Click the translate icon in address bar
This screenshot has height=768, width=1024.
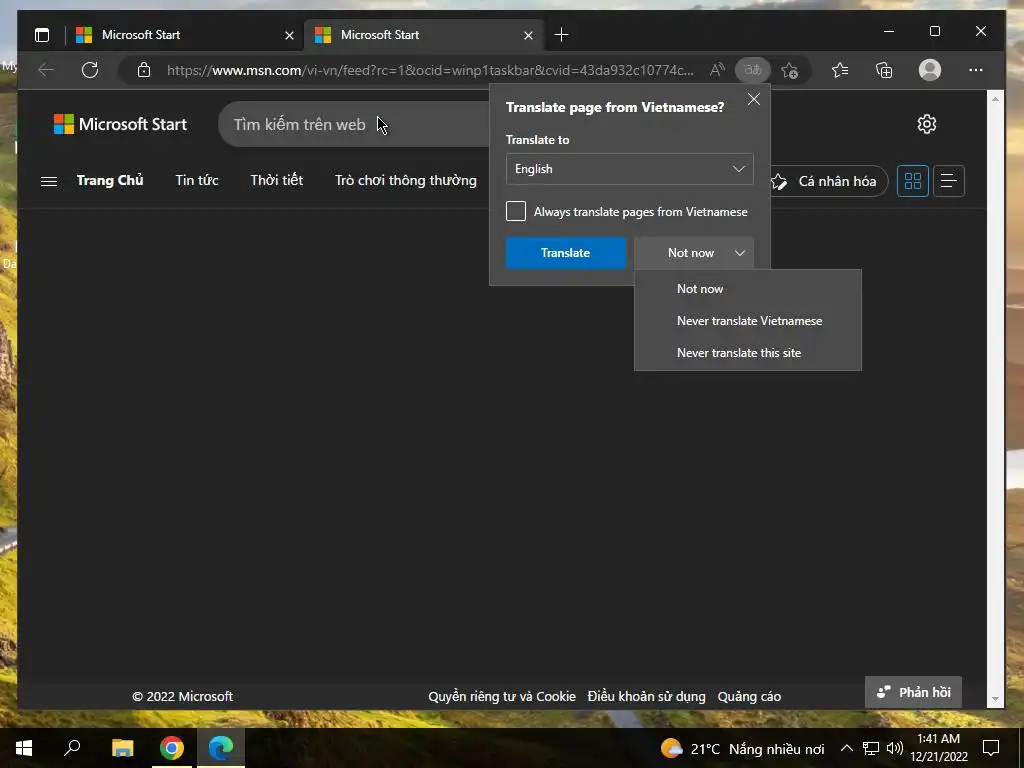[x=752, y=70]
